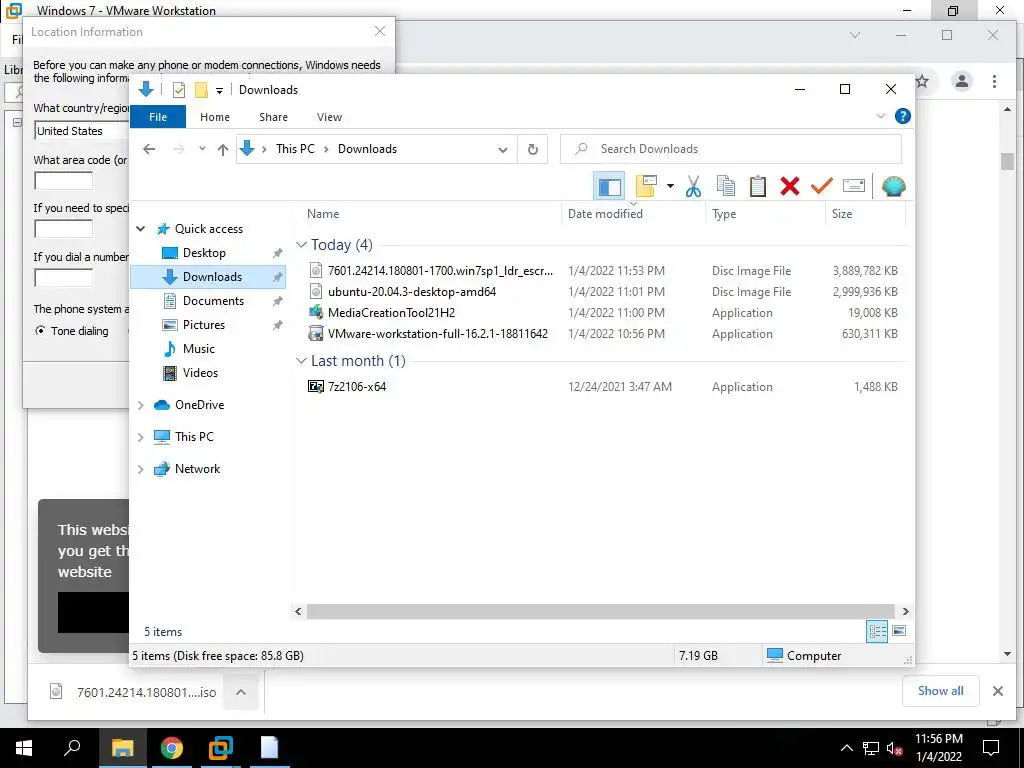1024x768 pixels.
Task: Click in the Search Downloads box
Action: point(731,150)
